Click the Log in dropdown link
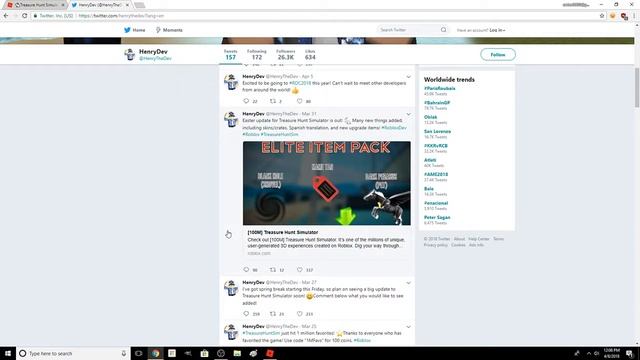Screen dimensions: 640x360 pos(498,30)
